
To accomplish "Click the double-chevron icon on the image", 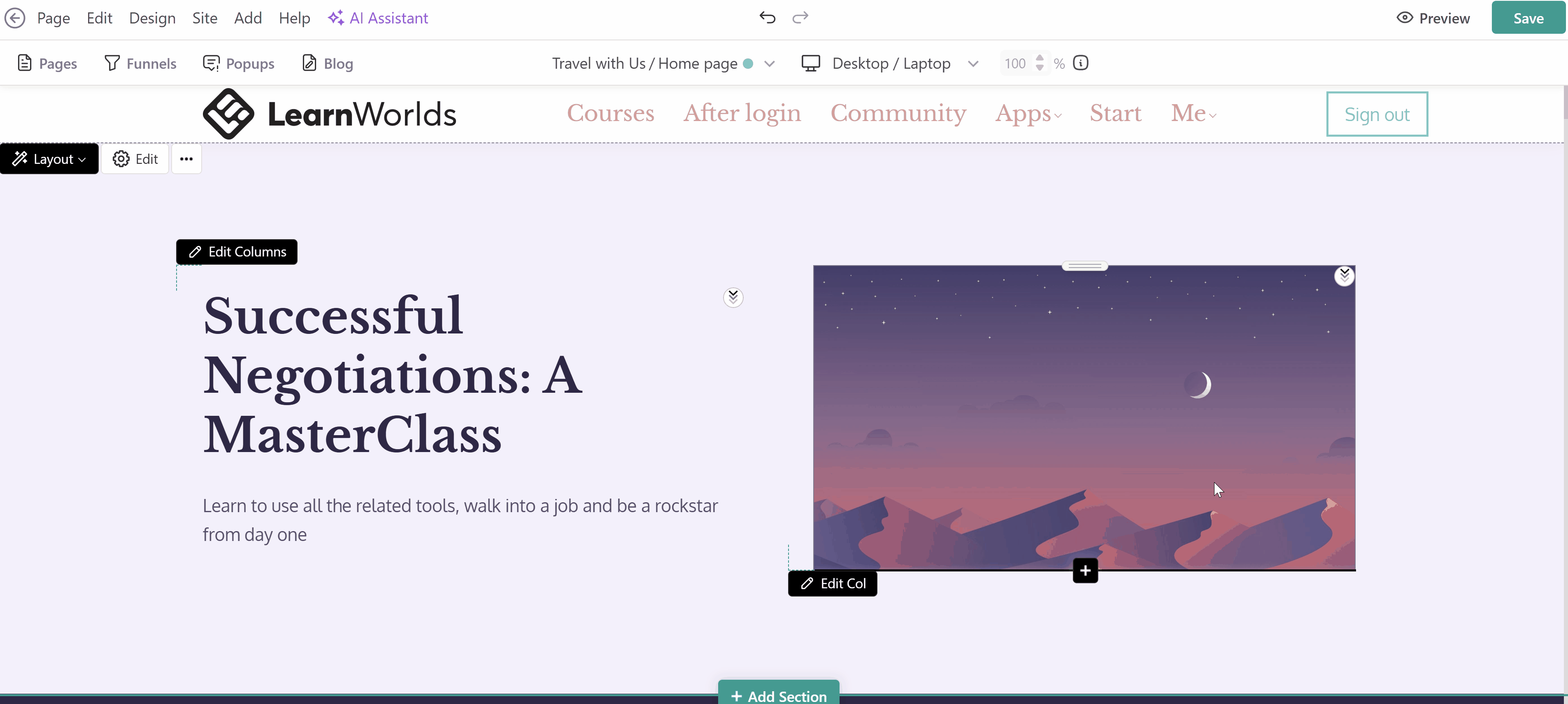I will (1344, 276).
